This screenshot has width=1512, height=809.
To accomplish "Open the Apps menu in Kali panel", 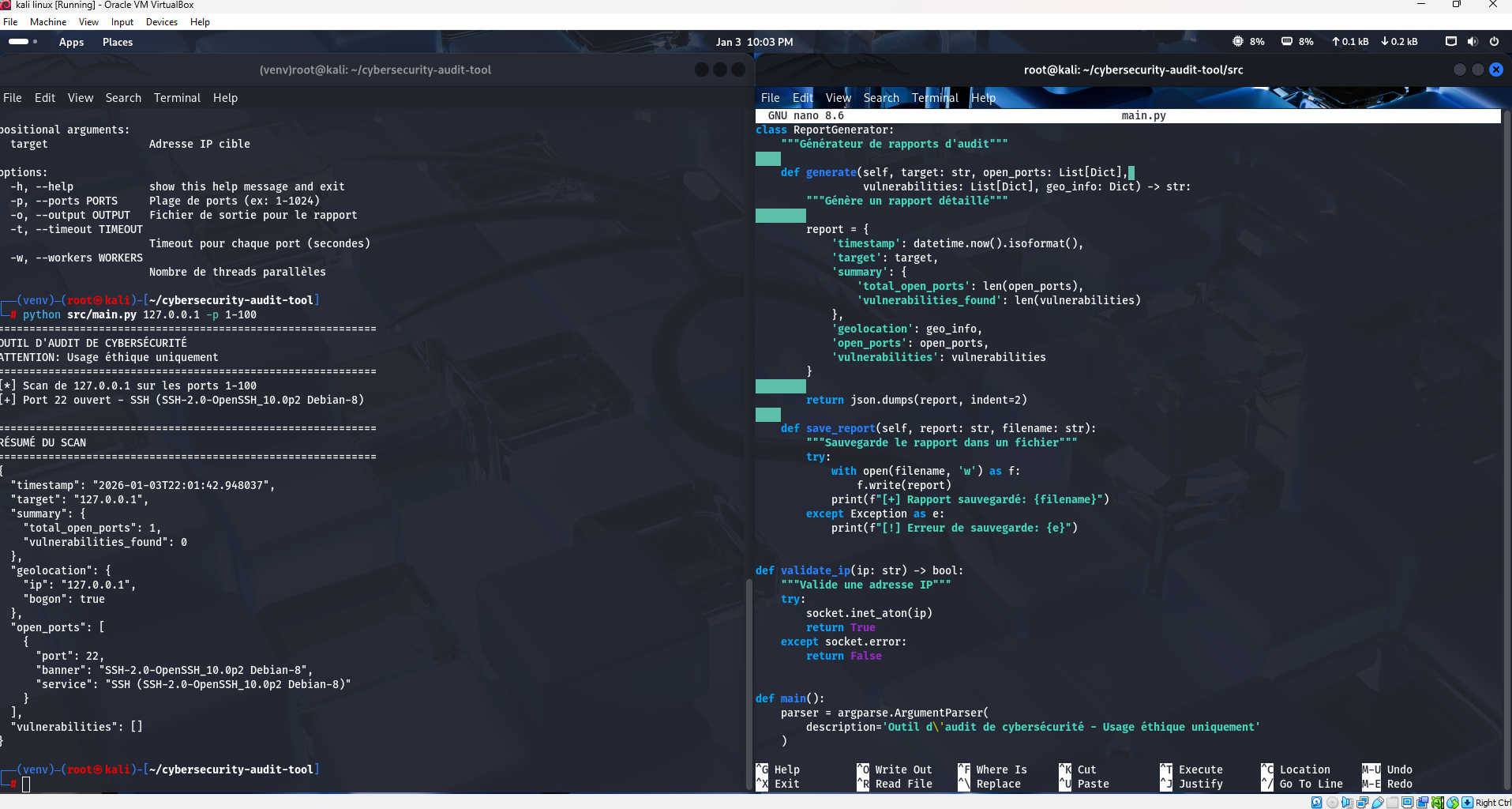I will point(71,42).
